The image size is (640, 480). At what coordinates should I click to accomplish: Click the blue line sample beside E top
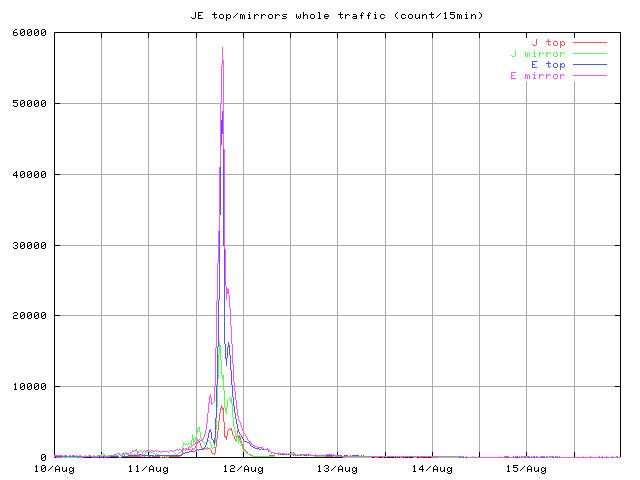coord(590,65)
